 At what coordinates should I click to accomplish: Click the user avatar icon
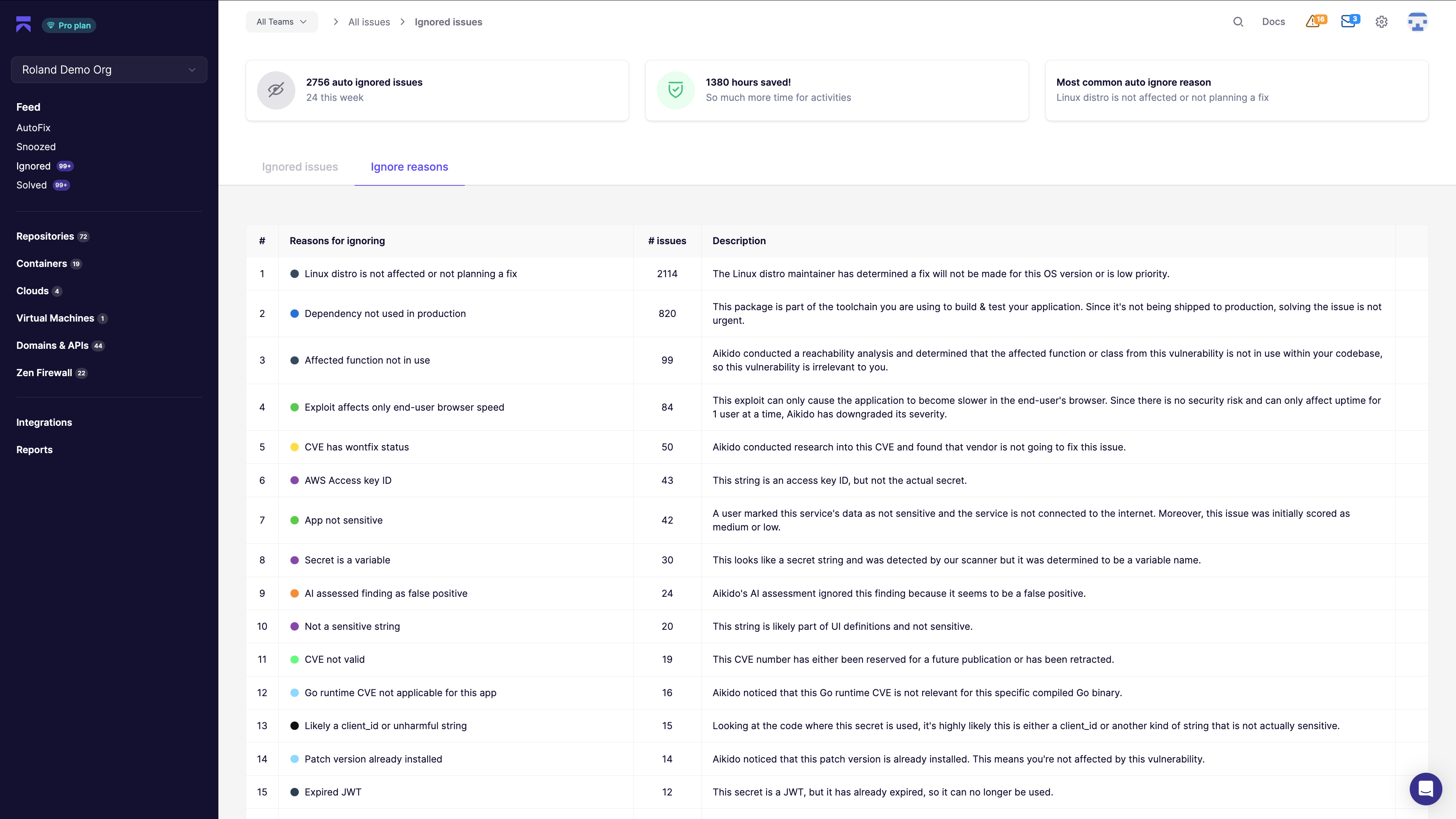(x=1417, y=22)
